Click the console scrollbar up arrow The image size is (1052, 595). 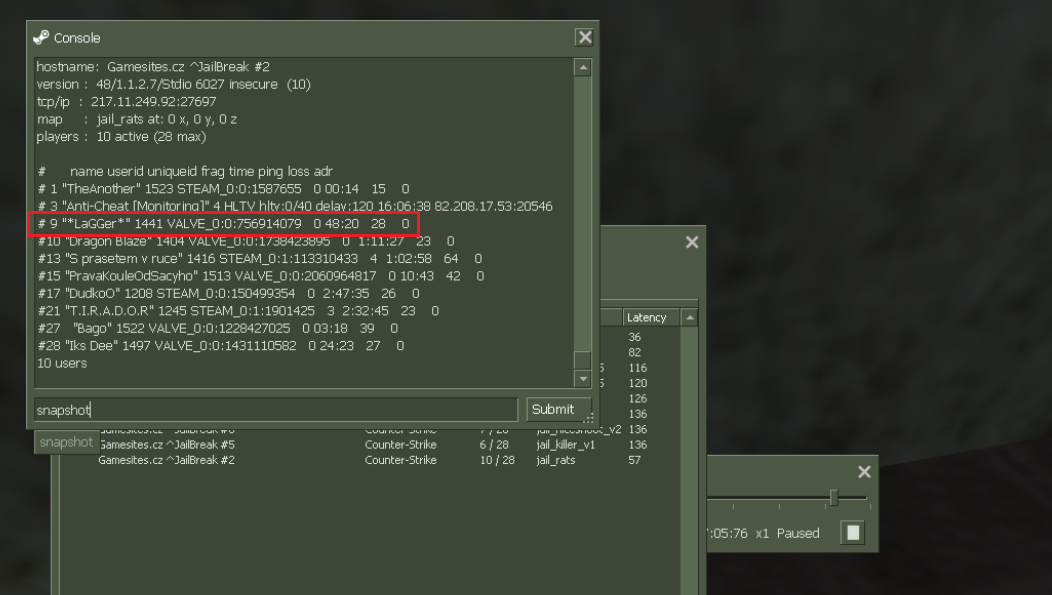coord(583,67)
